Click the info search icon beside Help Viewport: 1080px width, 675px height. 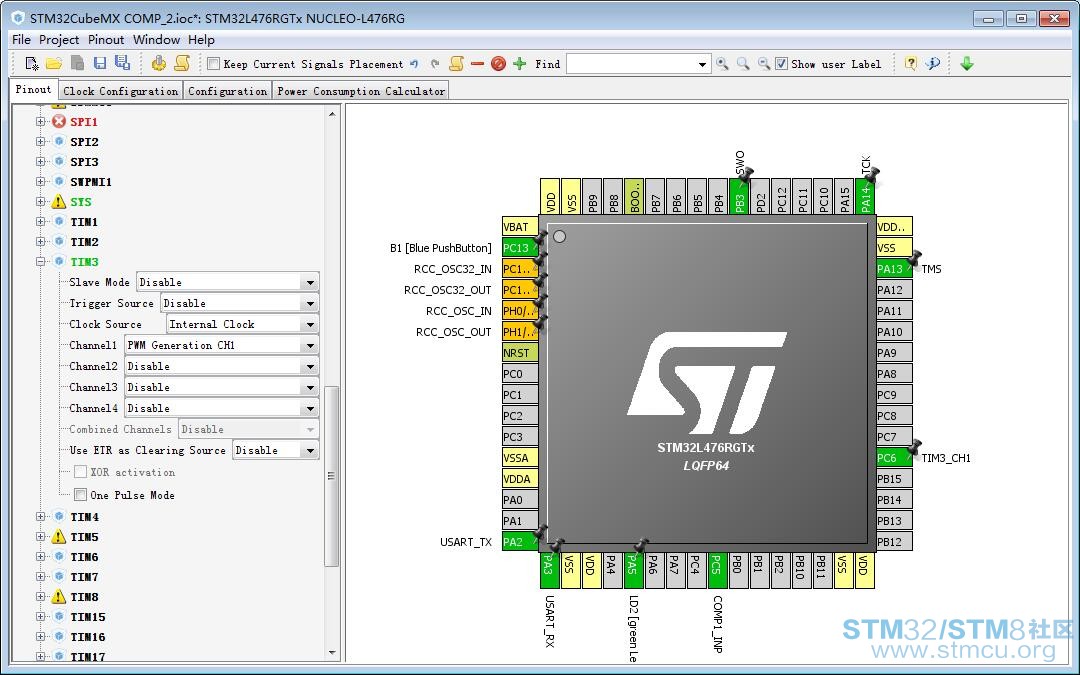click(x=933, y=64)
